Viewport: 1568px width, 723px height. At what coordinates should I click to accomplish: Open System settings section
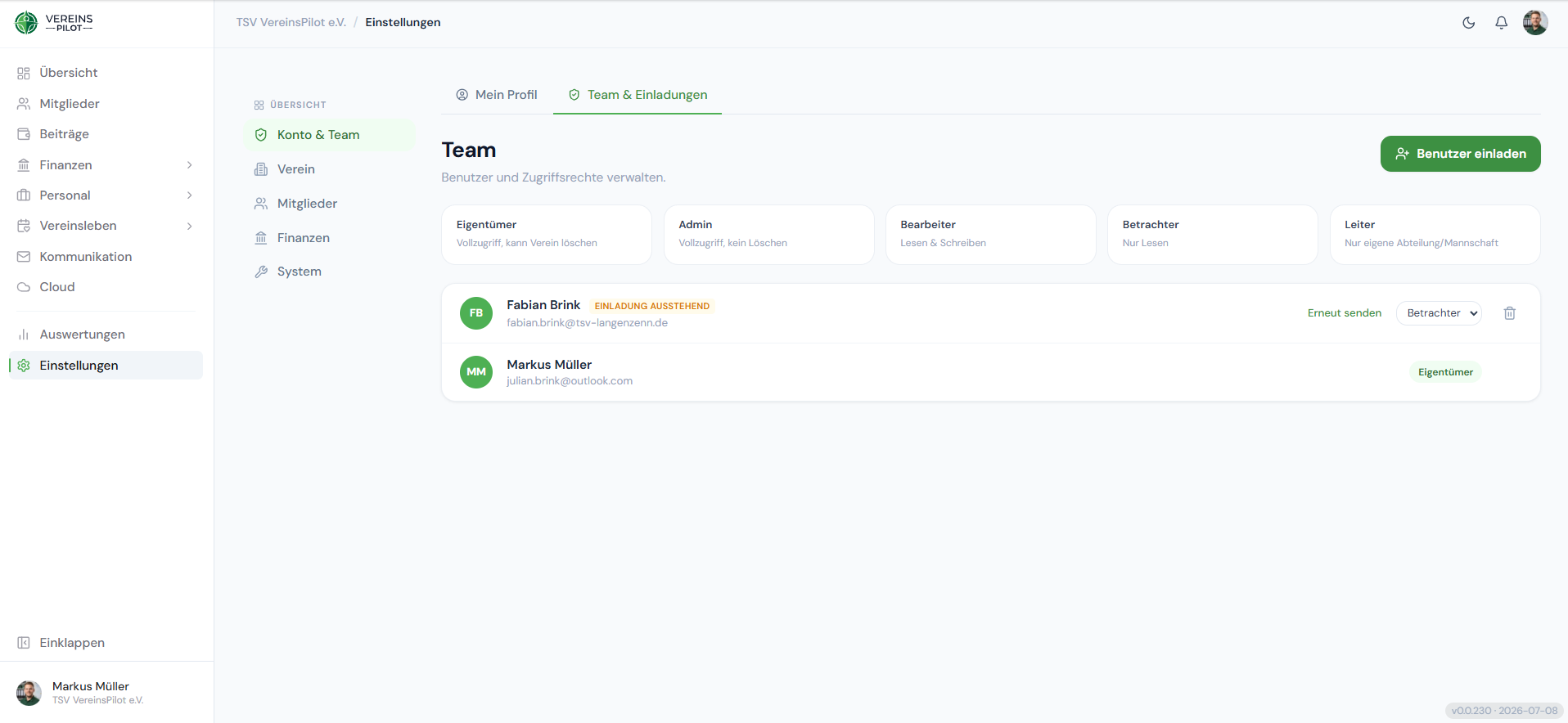point(329,272)
